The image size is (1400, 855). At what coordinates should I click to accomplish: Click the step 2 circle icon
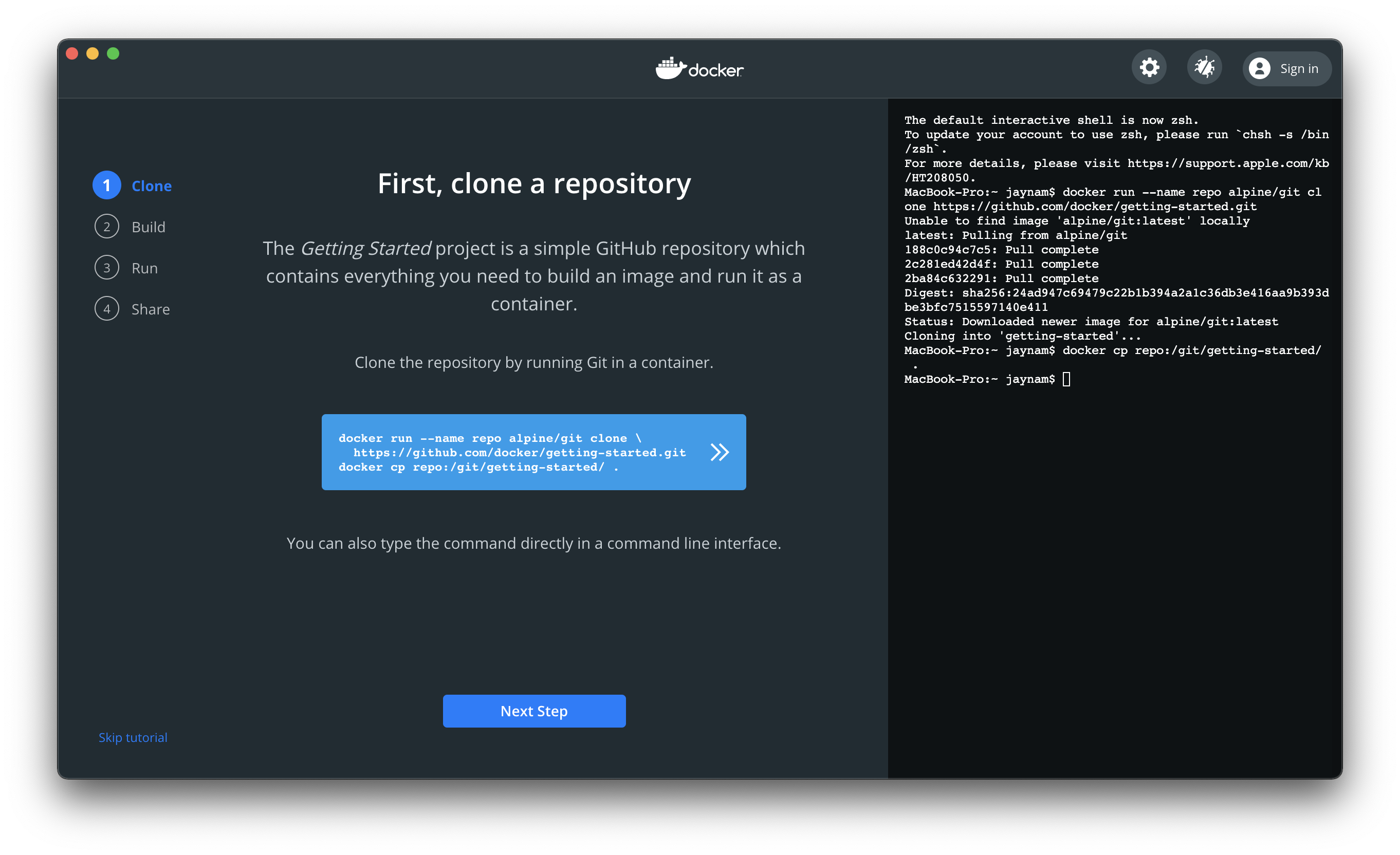coord(107,227)
